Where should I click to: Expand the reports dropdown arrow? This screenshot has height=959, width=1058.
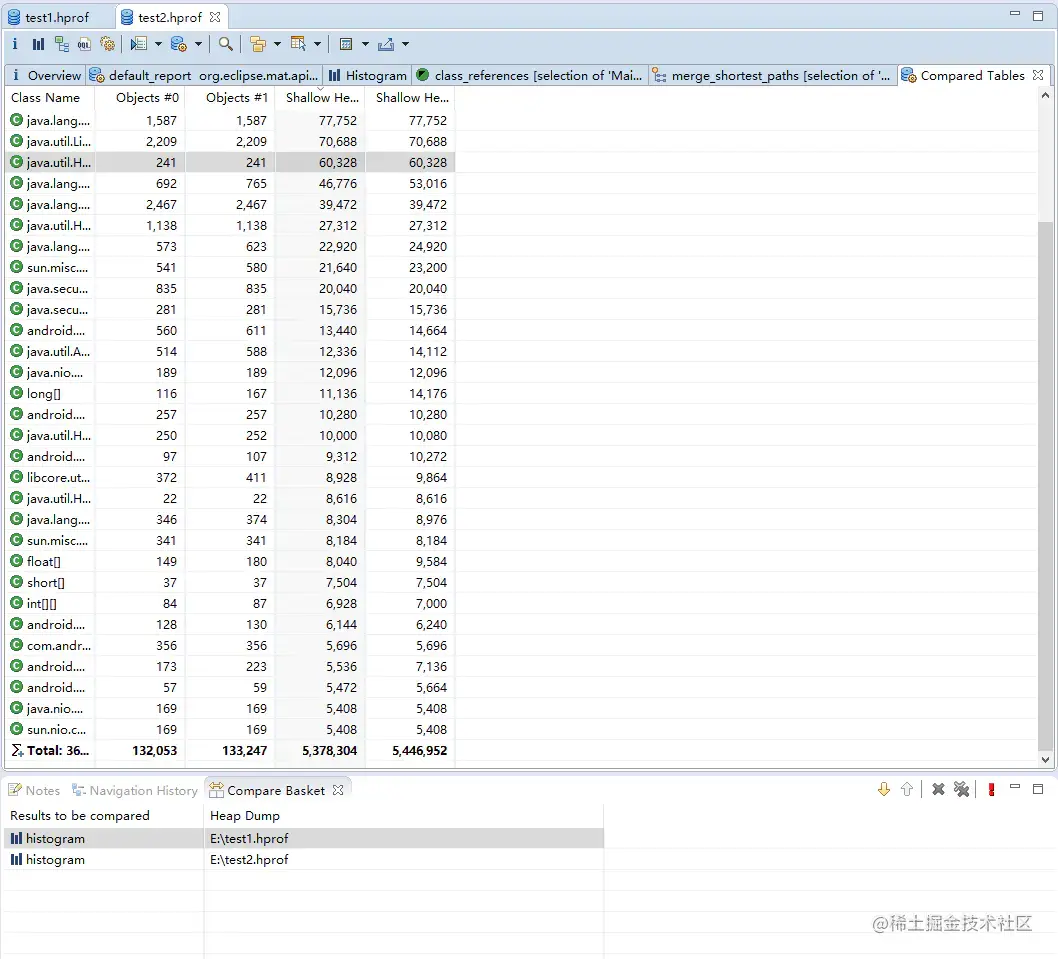(x=158, y=45)
